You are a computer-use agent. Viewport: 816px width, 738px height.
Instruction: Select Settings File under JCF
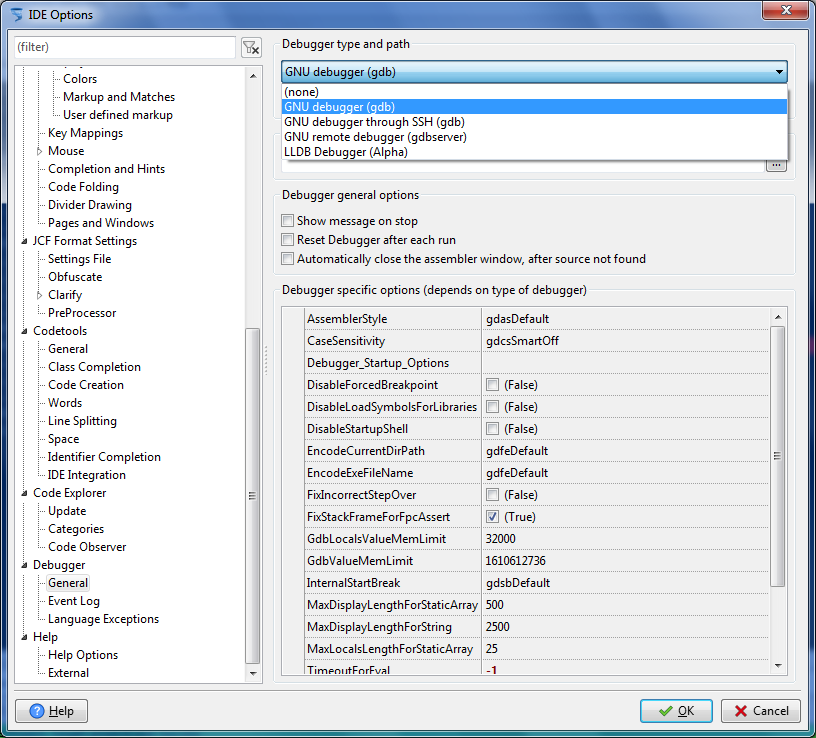tap(79, 259)
